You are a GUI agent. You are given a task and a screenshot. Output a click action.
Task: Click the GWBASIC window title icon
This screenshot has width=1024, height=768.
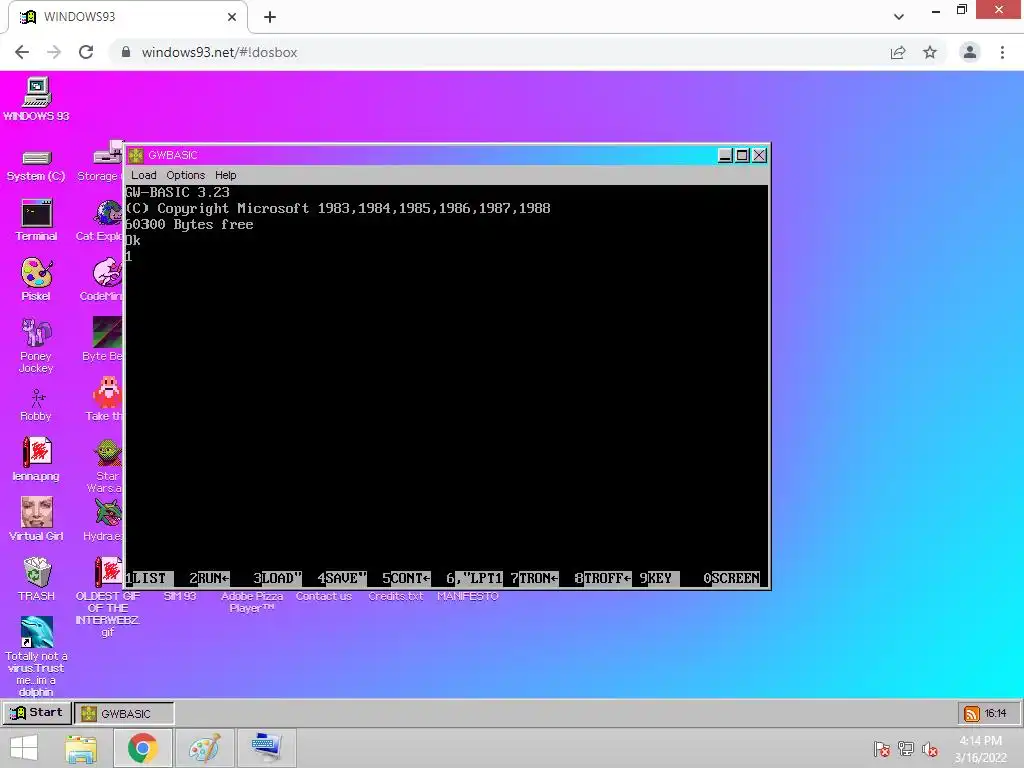pyautogui.click(x=136, y=155)
